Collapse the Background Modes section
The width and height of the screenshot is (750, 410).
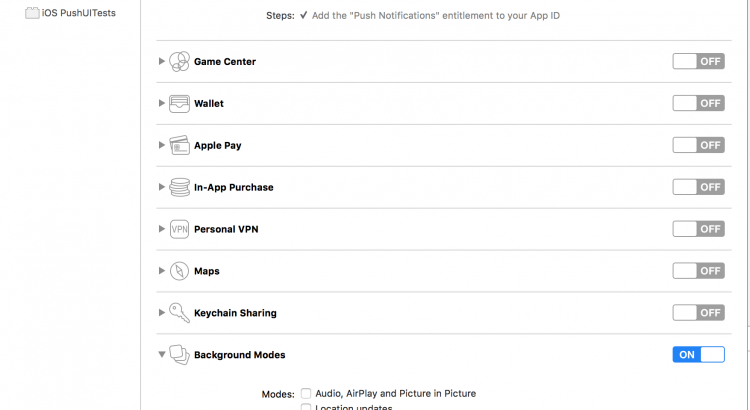[162, 355]
